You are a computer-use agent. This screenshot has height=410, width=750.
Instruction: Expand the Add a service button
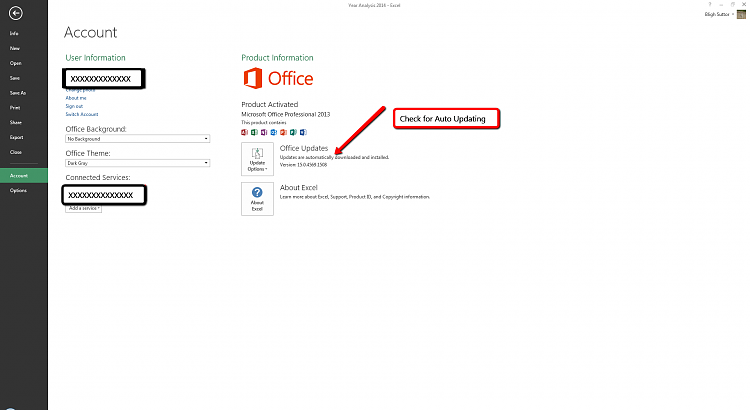tap(83, 209)
